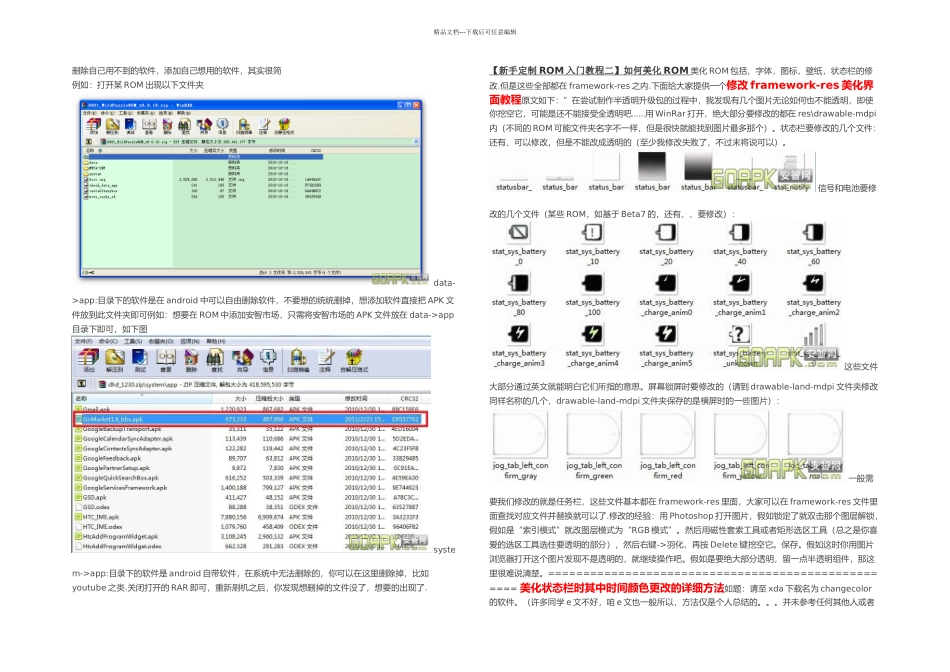Click stat_sys_battery_charge_anim3 icon image
Image resolution: width=950 pixels, height=672 pixels.
point(519,333)
